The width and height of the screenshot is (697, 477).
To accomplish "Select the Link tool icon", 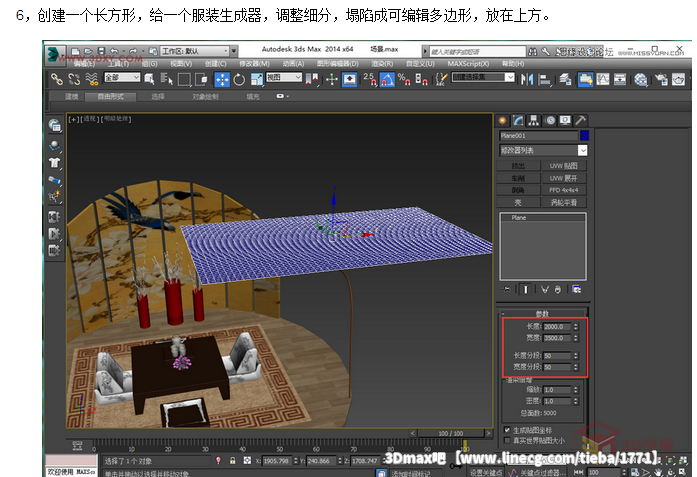I will [56, 80].
